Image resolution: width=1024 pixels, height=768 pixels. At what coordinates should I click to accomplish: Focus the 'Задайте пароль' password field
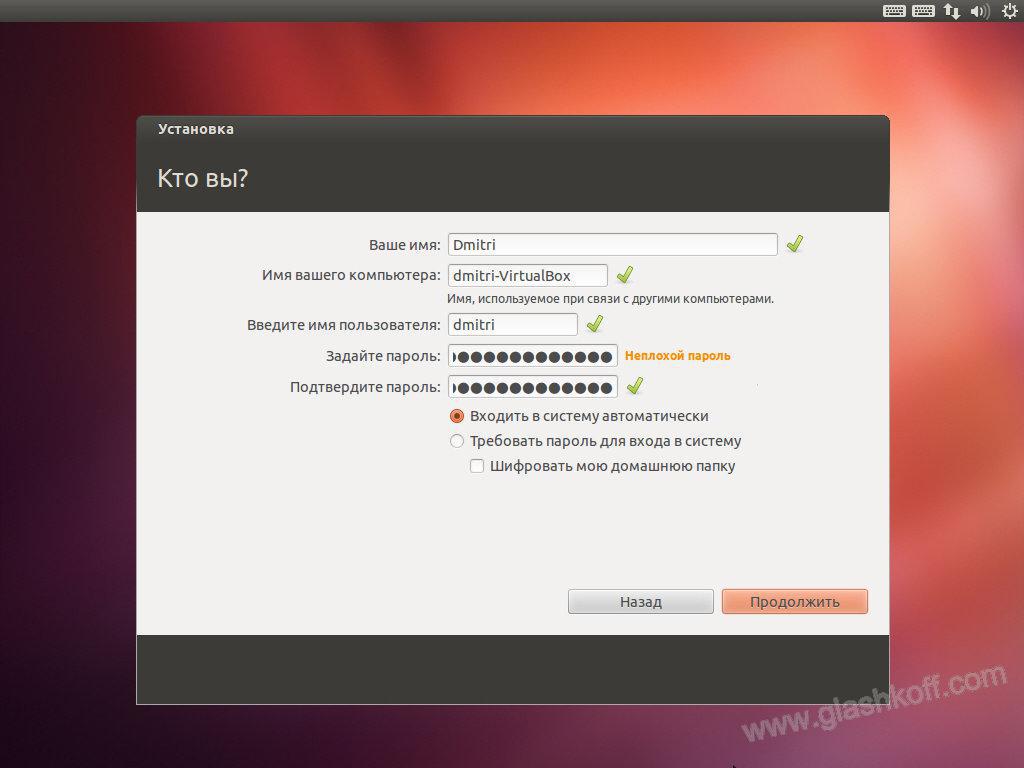point(533,356)
